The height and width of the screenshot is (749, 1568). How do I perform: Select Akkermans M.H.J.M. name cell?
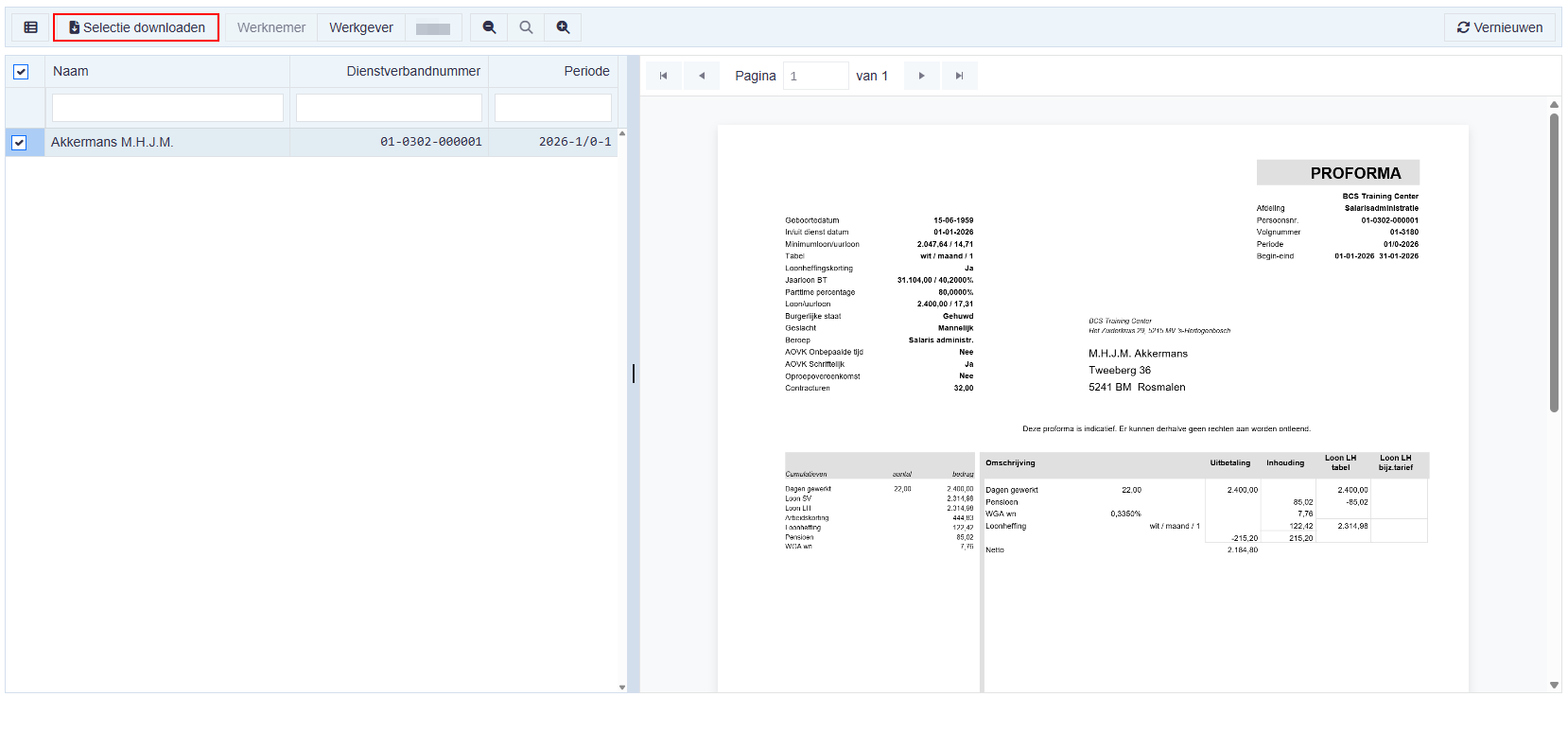coord(167,142)
